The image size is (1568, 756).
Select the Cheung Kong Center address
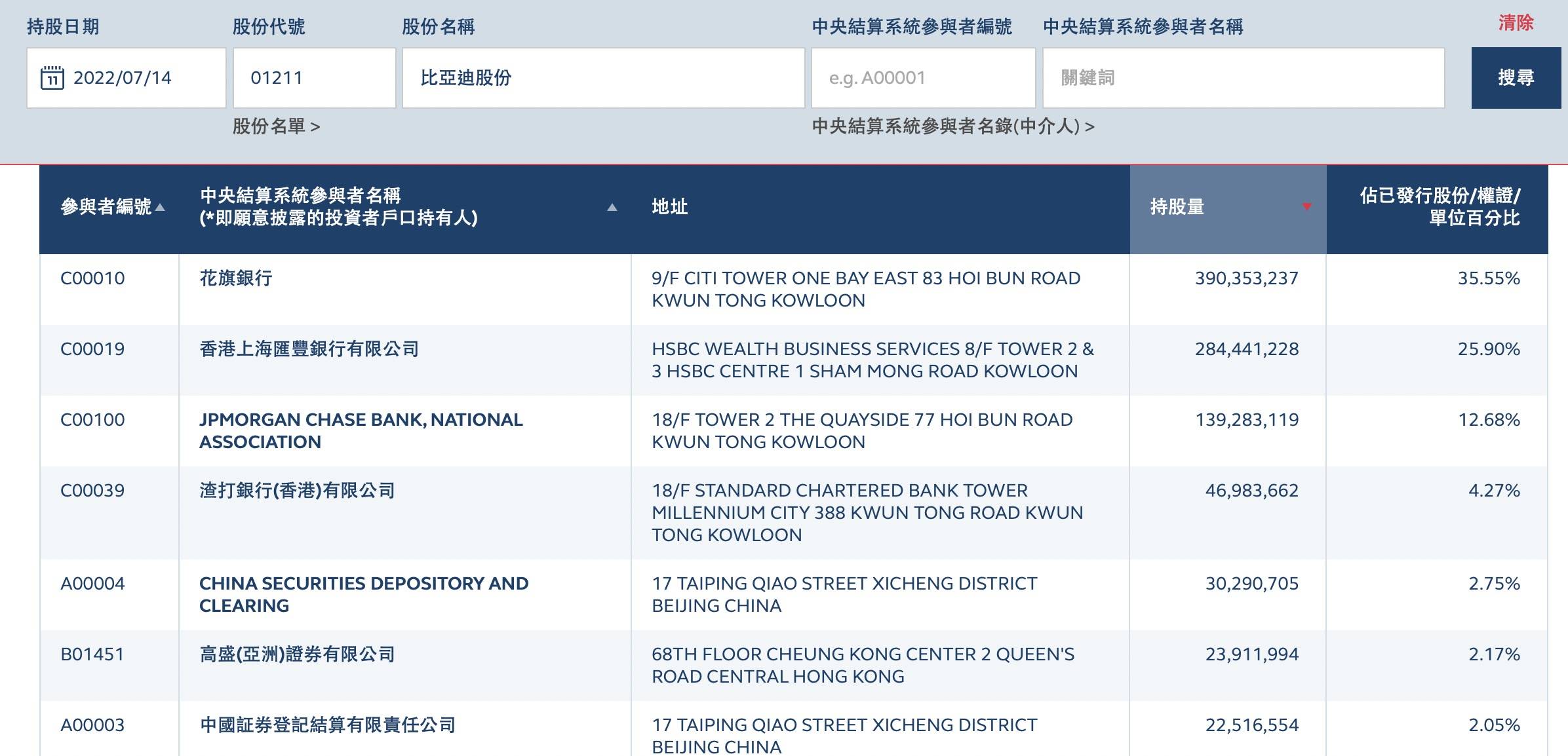[x=863, y=666]
